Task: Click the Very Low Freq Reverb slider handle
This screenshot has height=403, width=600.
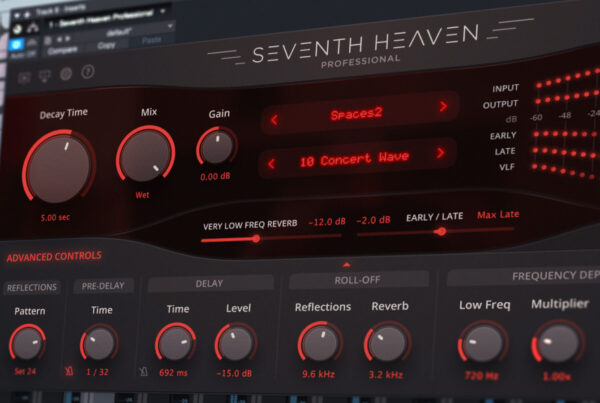Action: [x=256, y=239]
